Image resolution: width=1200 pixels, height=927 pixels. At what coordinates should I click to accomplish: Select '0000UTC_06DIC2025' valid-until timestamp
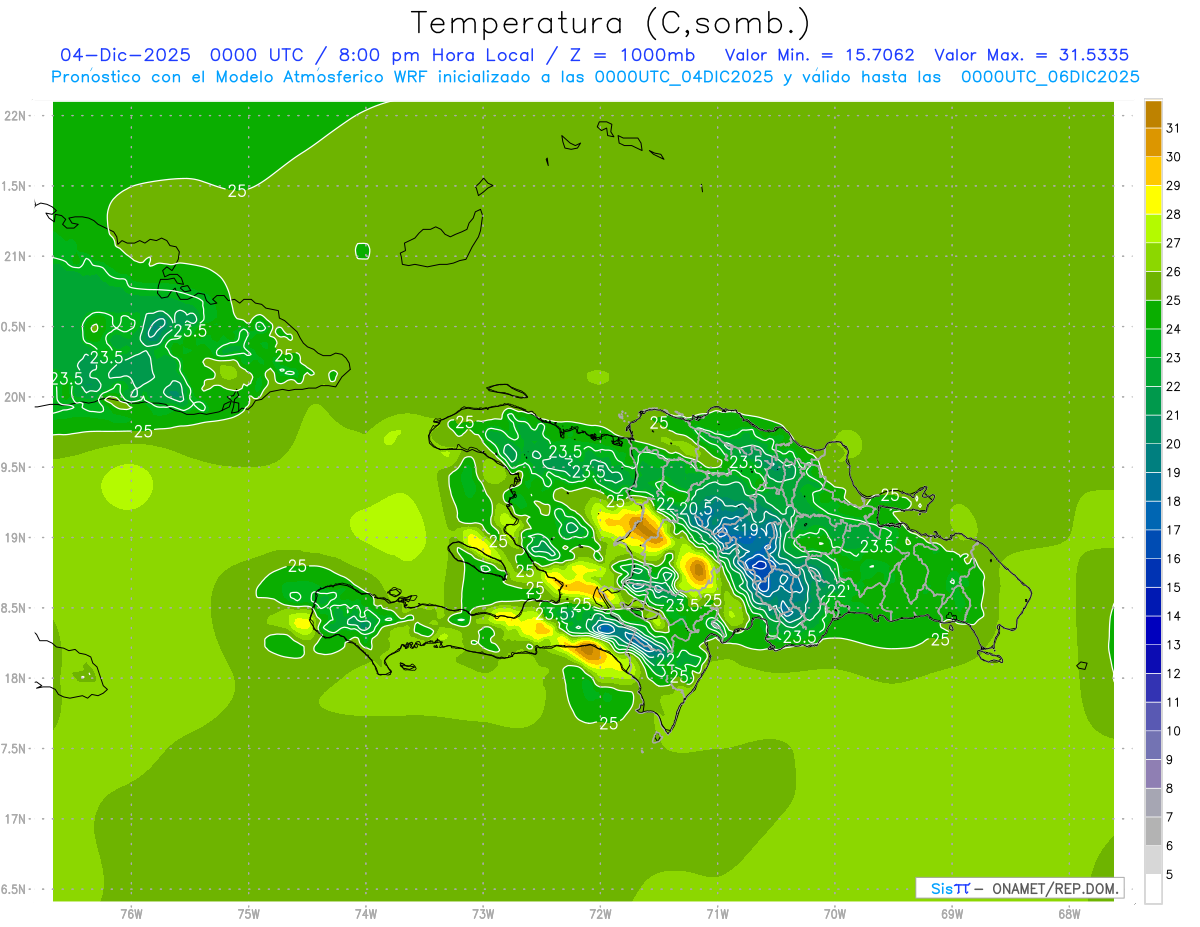(1050, 77)
